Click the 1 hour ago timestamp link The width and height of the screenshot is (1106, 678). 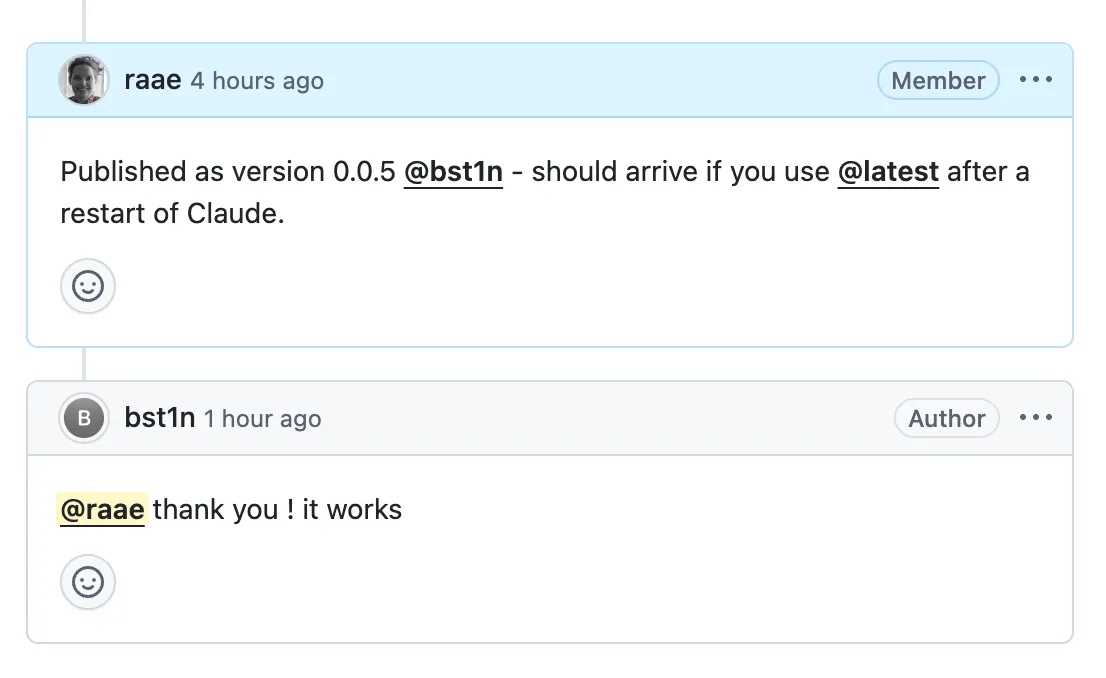[262, 419]
